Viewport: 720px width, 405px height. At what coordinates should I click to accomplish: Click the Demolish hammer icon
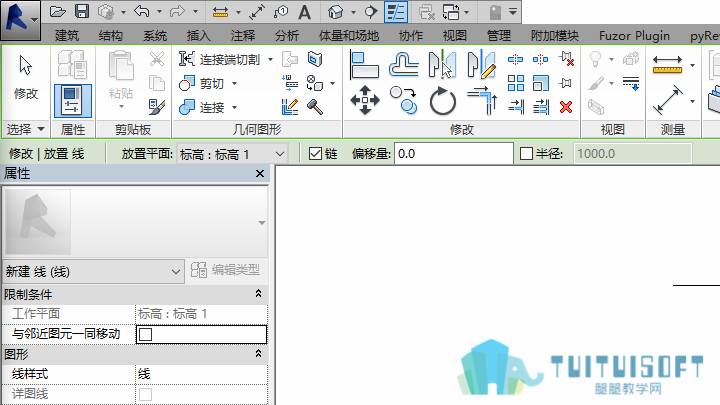pos(315,107)
